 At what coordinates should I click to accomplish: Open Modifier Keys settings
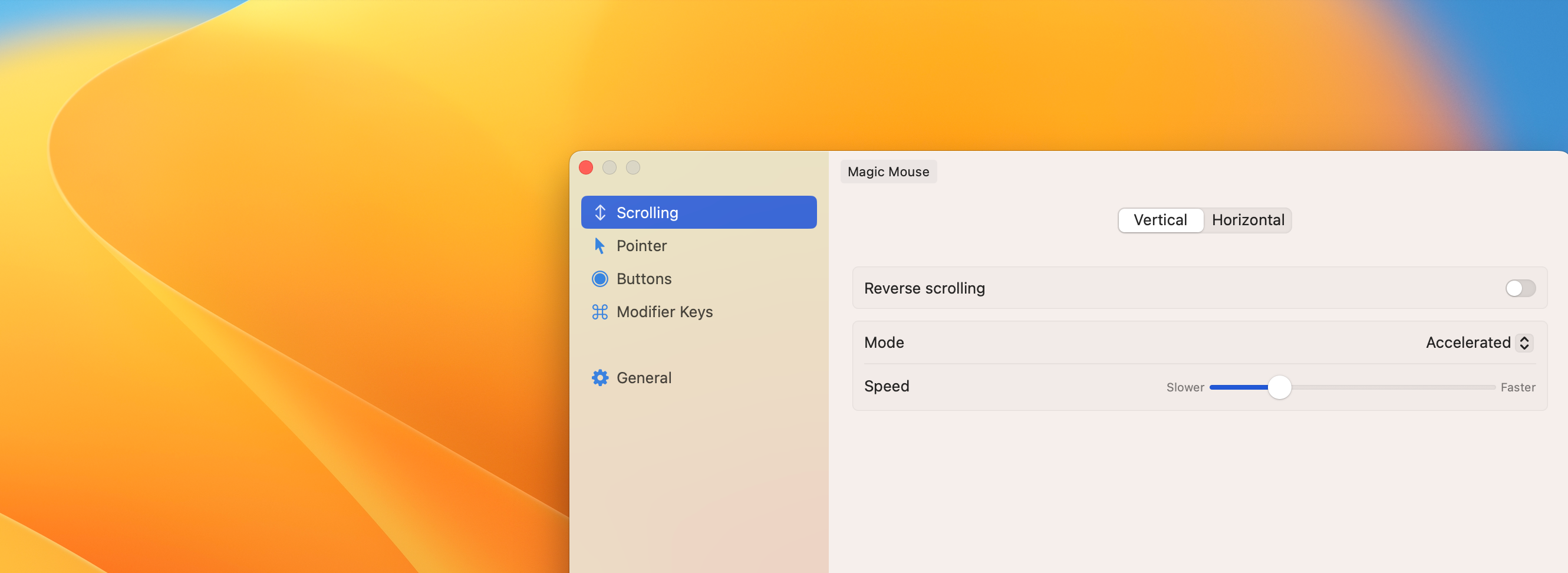pos(698,312)
